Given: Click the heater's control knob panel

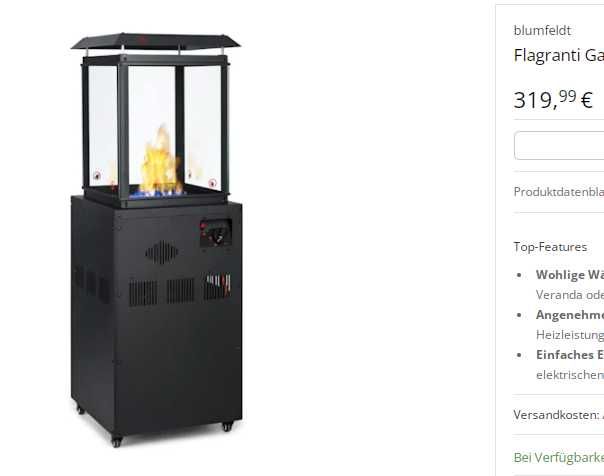Looking at the screenshot, I should coord(216,233).
